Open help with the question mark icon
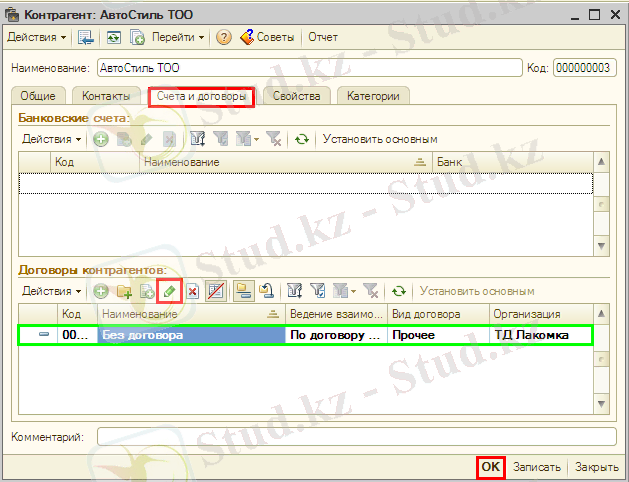Screen dimensions: 629x482 pos(224,37)
